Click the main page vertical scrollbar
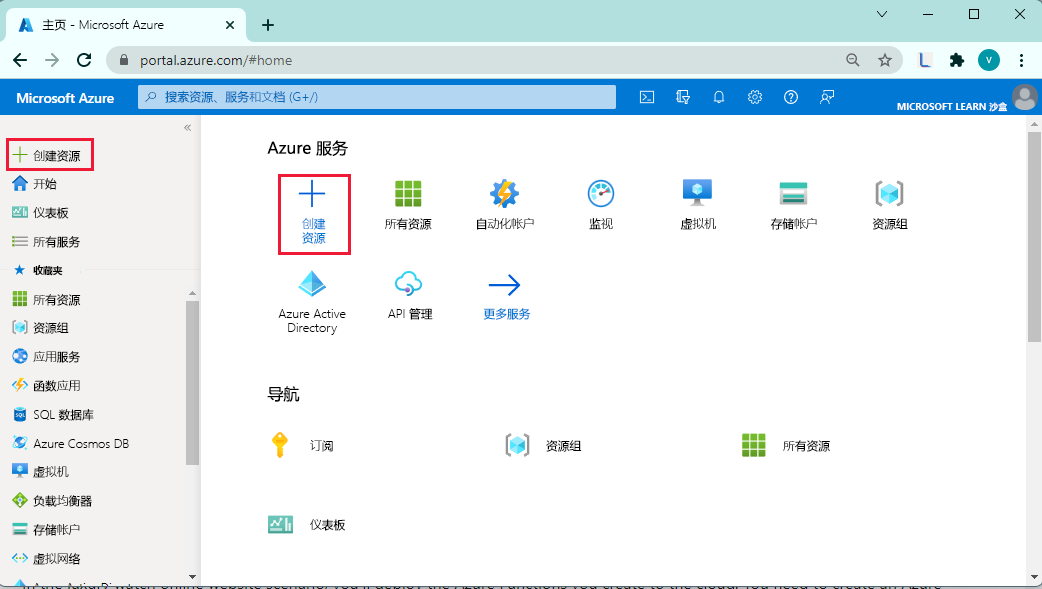This screenshot has height=589, width=1042. [x=1034, y=237]
